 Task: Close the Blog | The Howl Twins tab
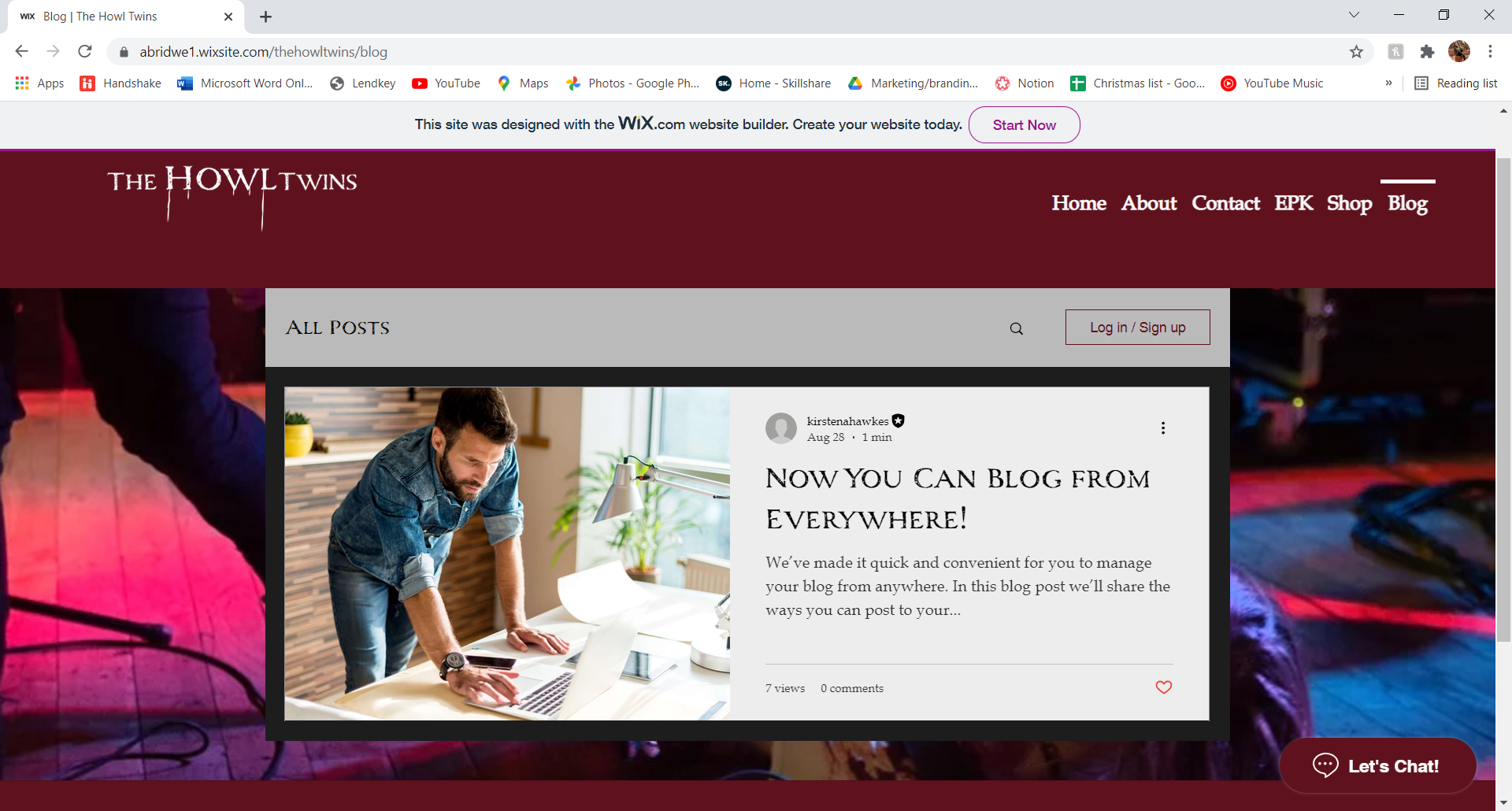click(x=228, y=17)
